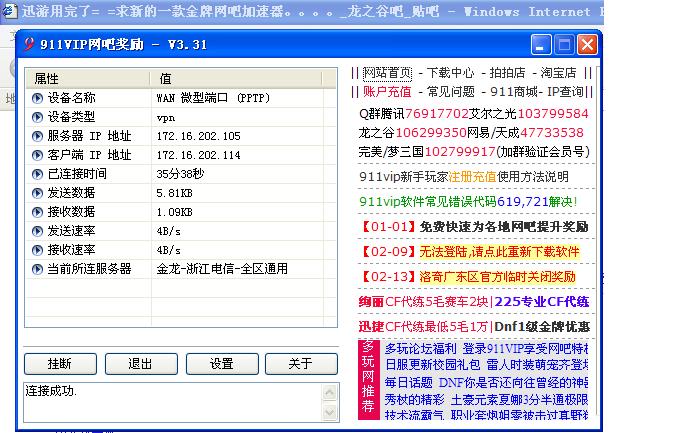
Task: Click the arrow icon beside 接收速率
Action: click(37, 250)
